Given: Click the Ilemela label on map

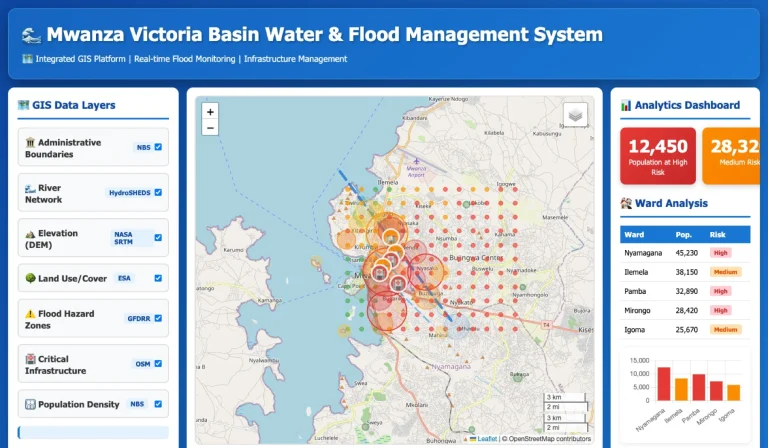Looking at the screenshot, I should (388, 182).
